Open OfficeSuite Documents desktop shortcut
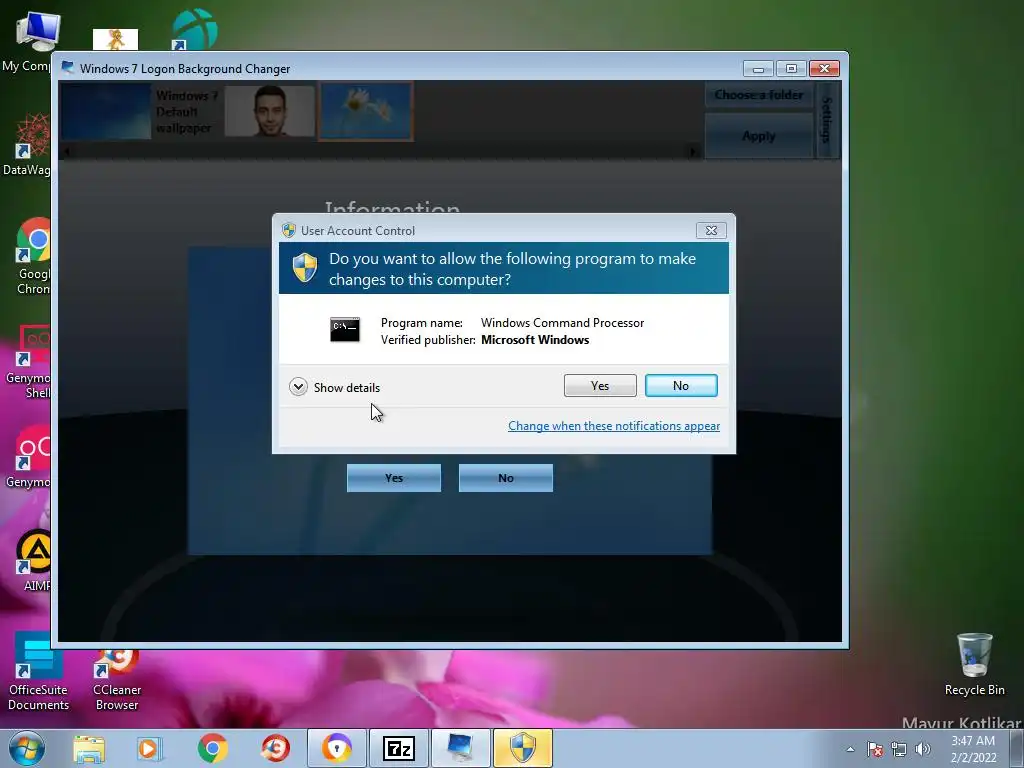This screenshot has height=768, width=1024. click(x=39, y=671)
